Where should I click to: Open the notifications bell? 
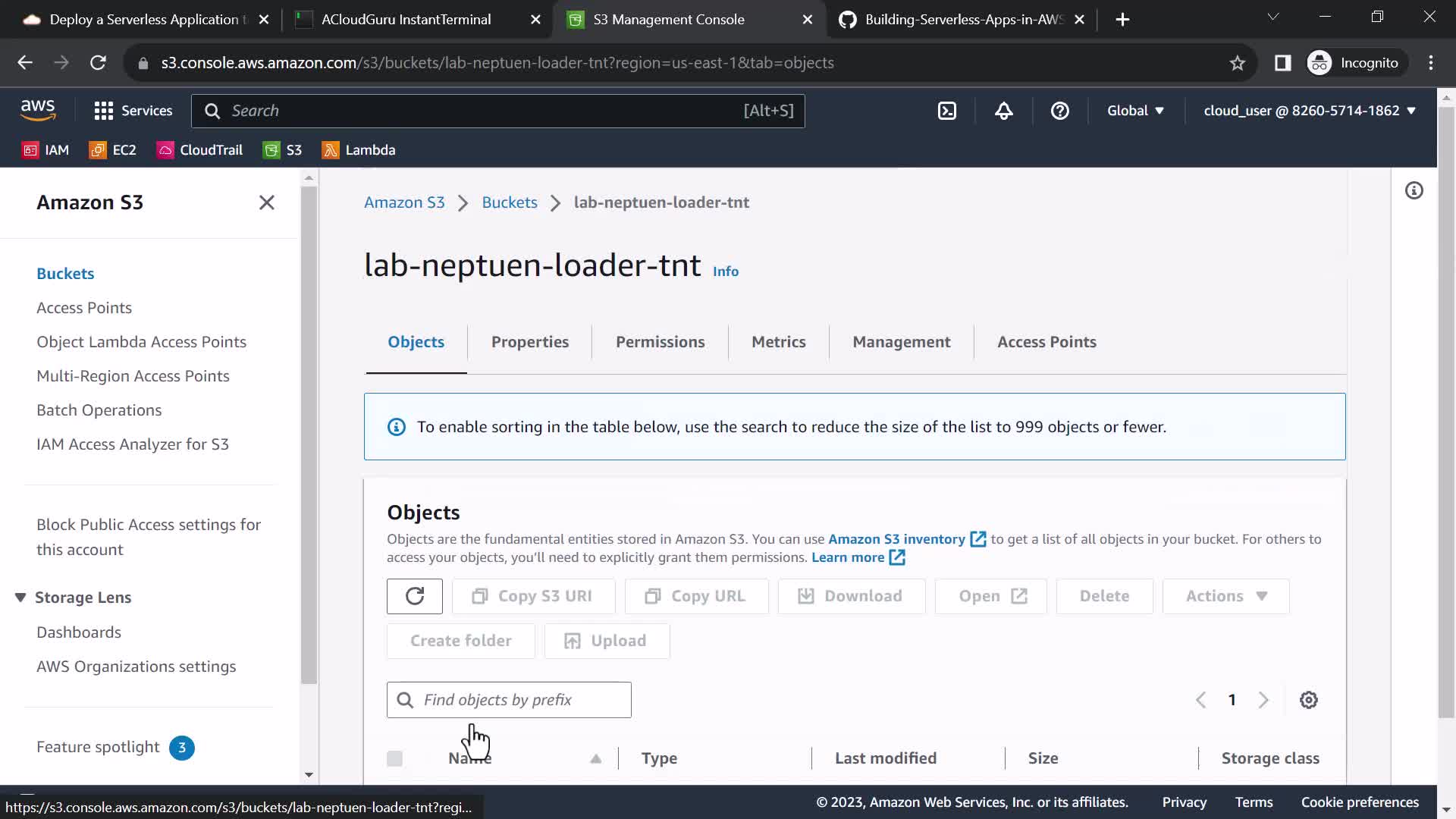point(1003,111)
